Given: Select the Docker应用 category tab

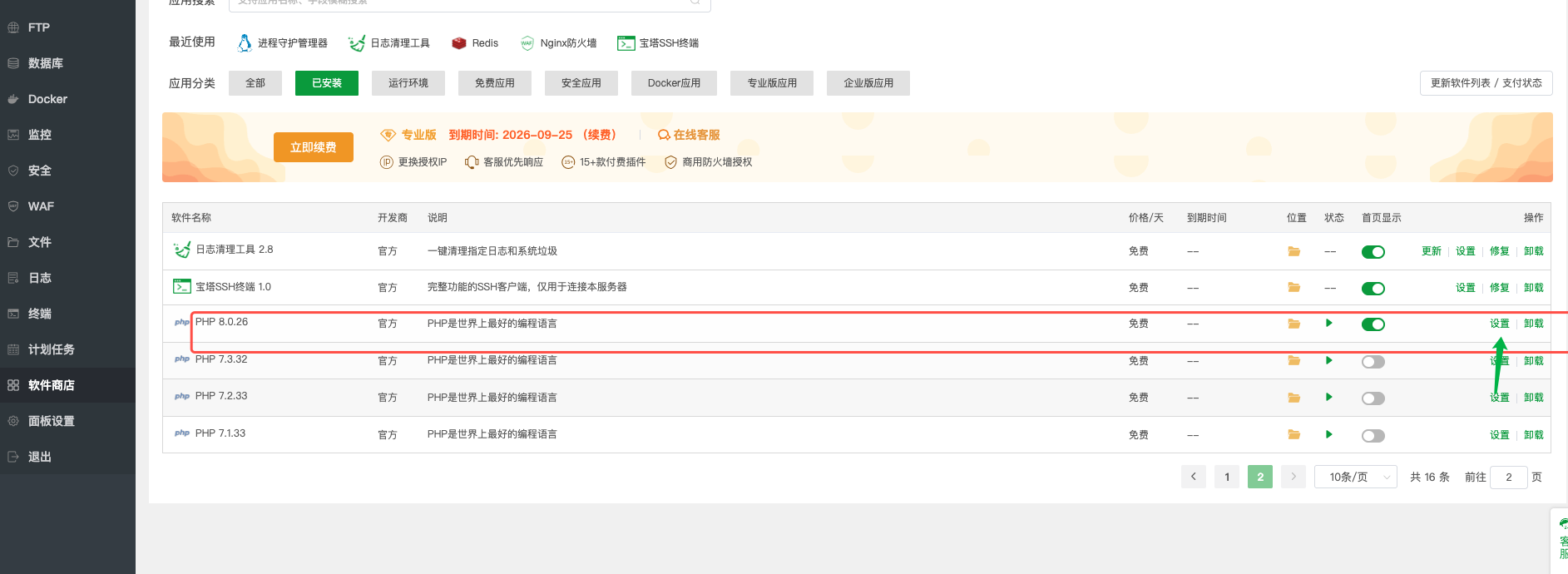Looking at the screenshot, I should tap(674, 83).
